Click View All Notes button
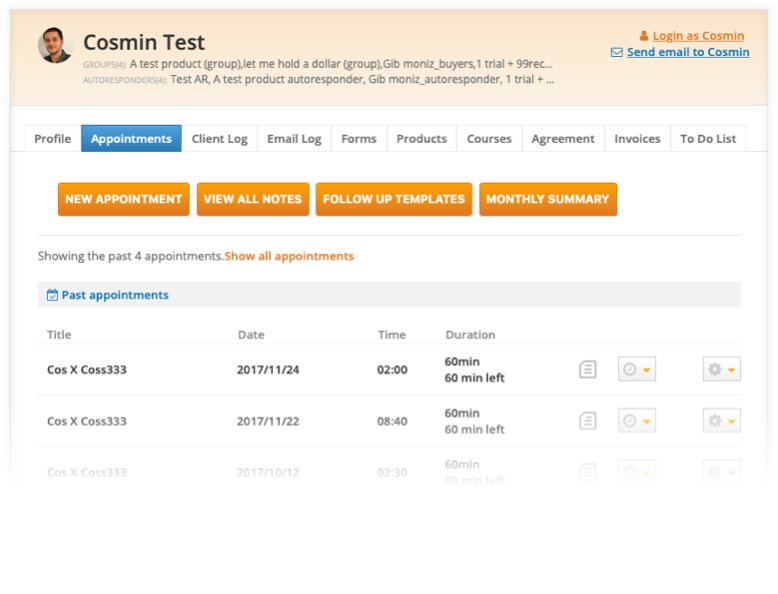 click(253, 199)
